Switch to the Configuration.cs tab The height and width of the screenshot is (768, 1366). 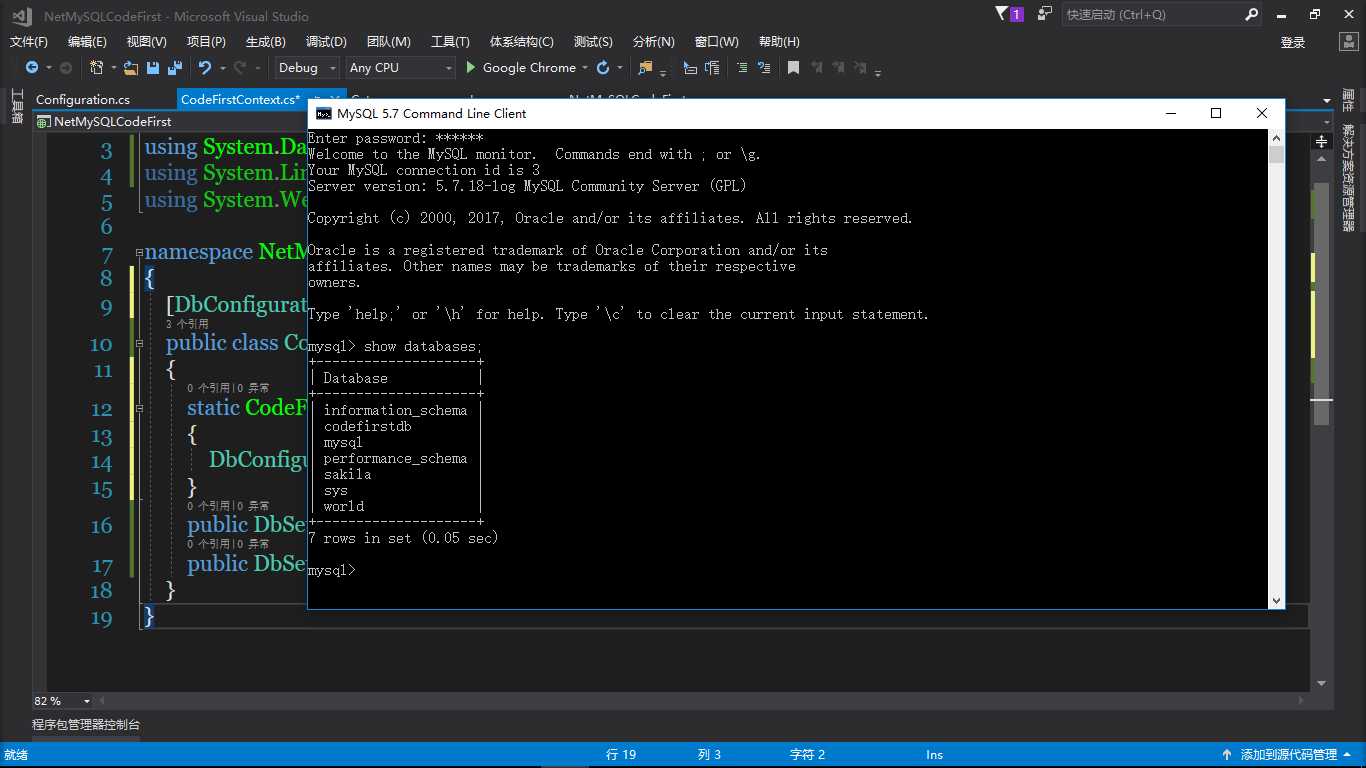click(83, 99)
